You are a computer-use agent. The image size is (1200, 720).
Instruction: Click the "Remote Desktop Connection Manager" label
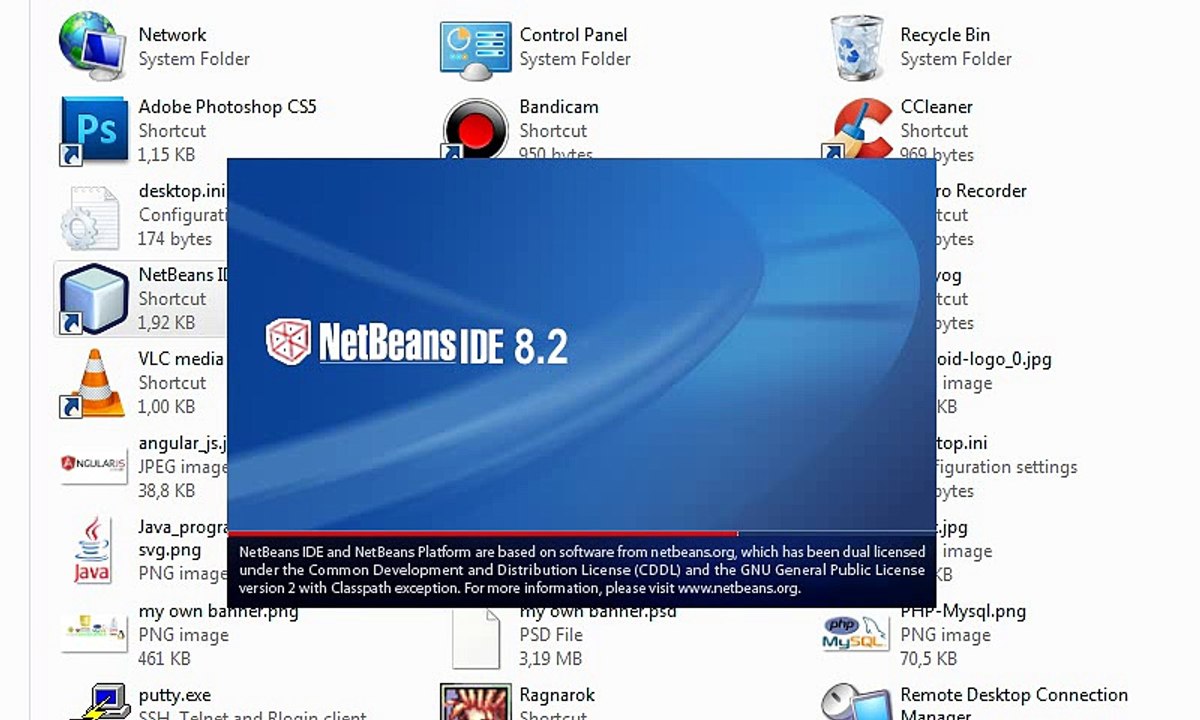point(1014,705)
